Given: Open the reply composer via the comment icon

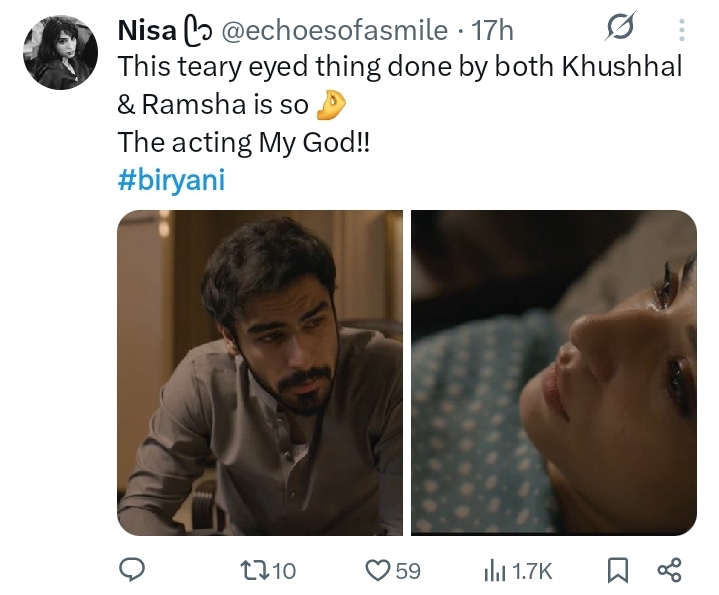Looking at the screenshot, I should pos(131,570).
